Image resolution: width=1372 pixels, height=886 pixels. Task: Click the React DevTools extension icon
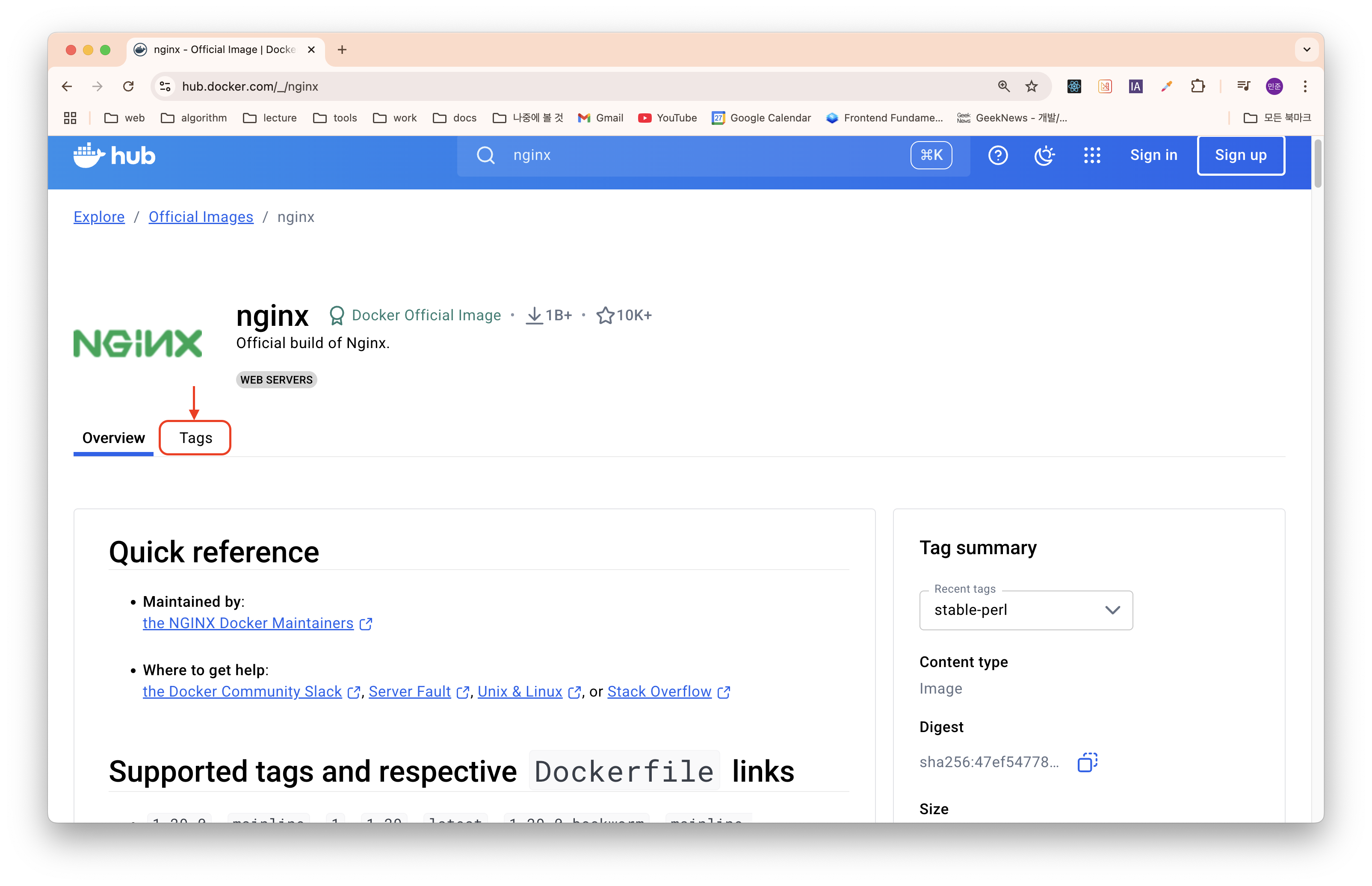click(x=1073, y=86)
